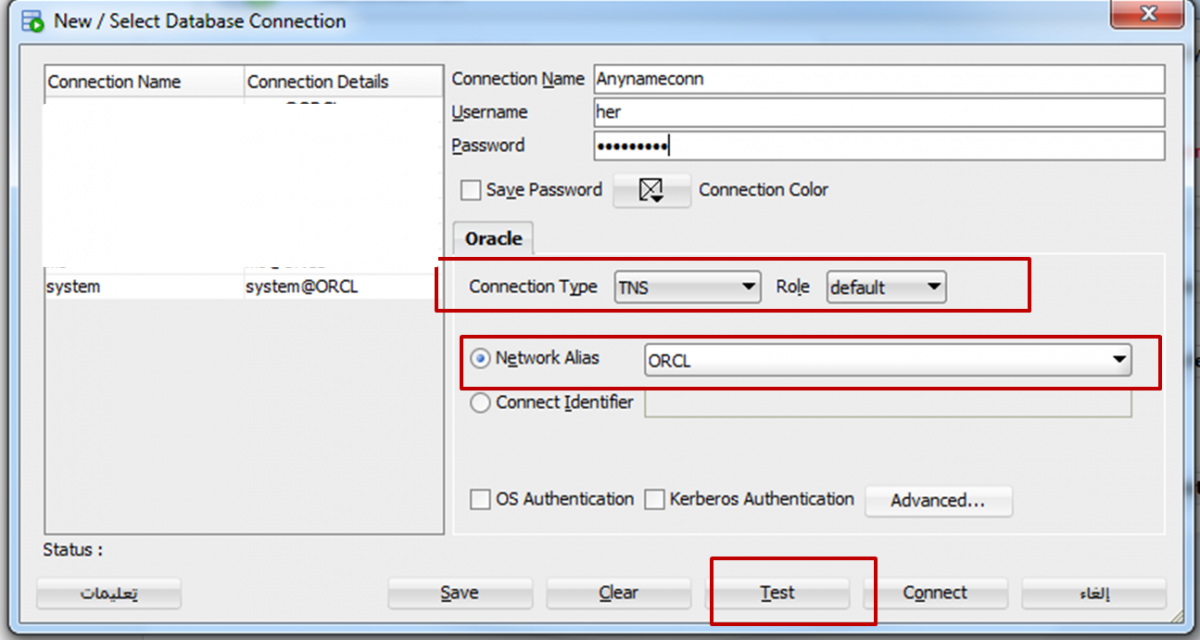
Task: Focus the Username input field
Action: 878,112
